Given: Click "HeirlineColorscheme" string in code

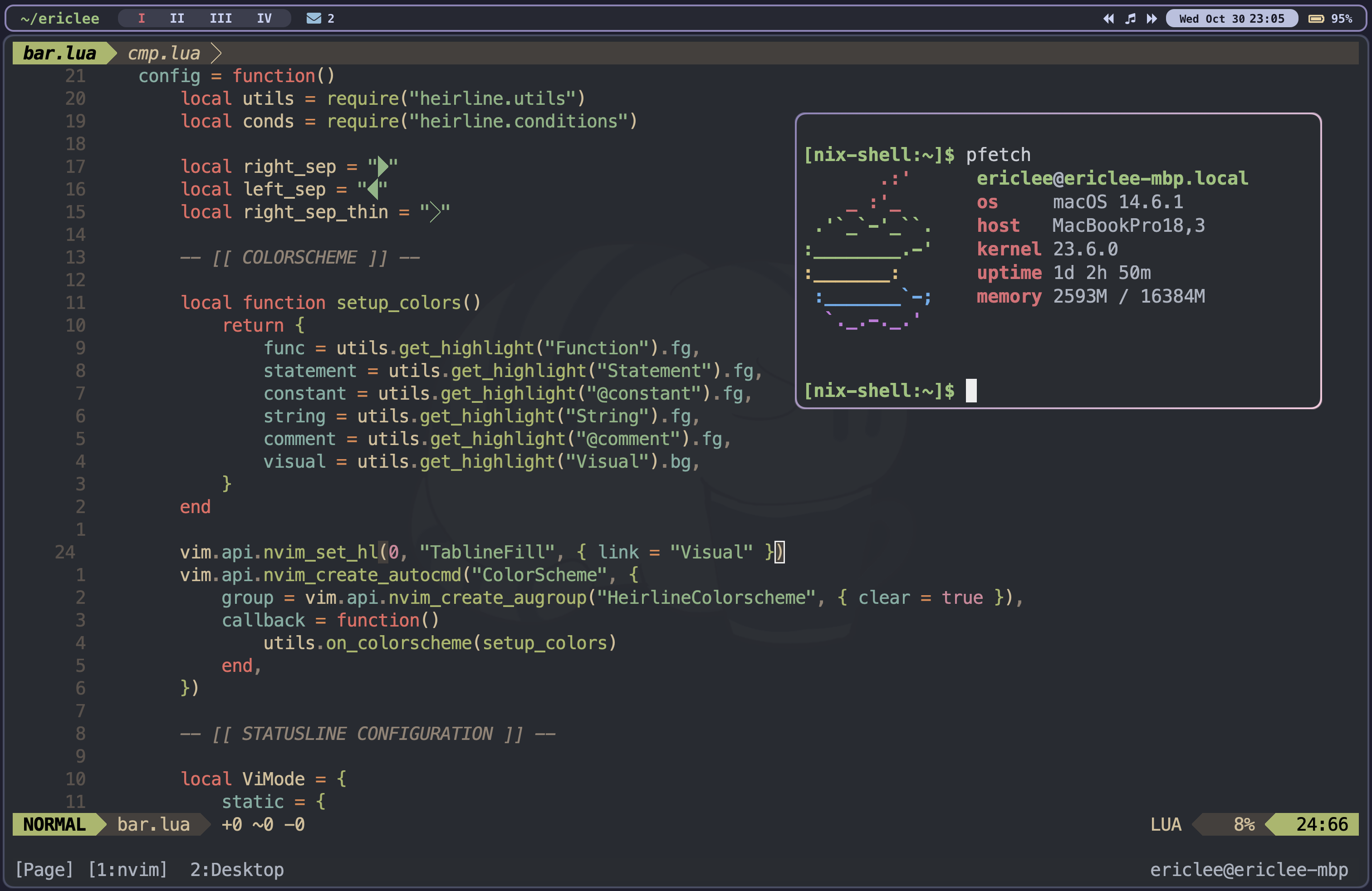Looking at the screenshot, I should click(x=706, y=597).
